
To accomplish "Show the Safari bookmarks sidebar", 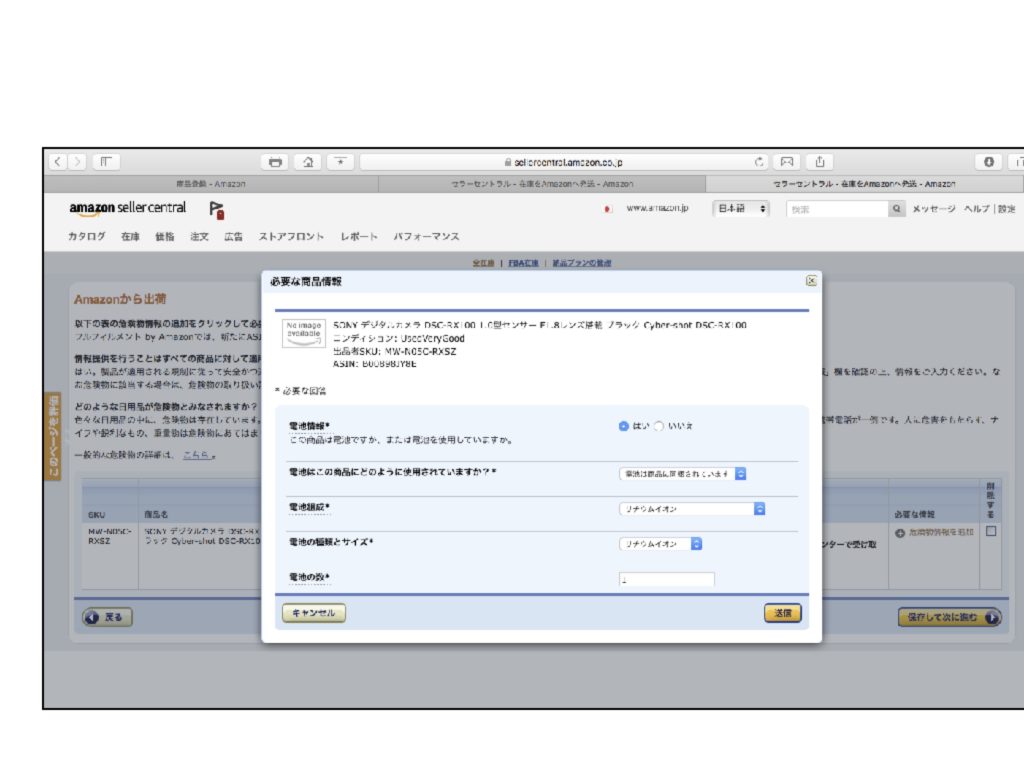I will (x=106, y=162).
